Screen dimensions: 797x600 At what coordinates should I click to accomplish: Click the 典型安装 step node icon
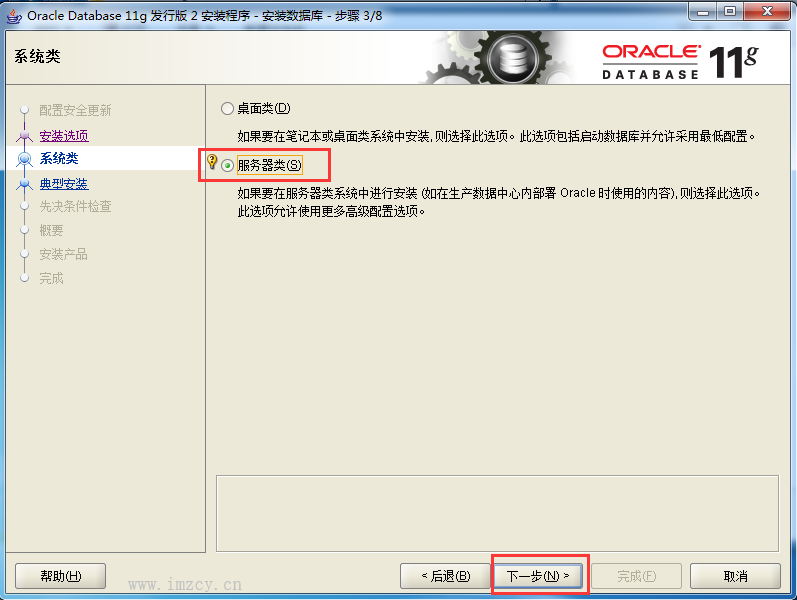click(24, 184)
